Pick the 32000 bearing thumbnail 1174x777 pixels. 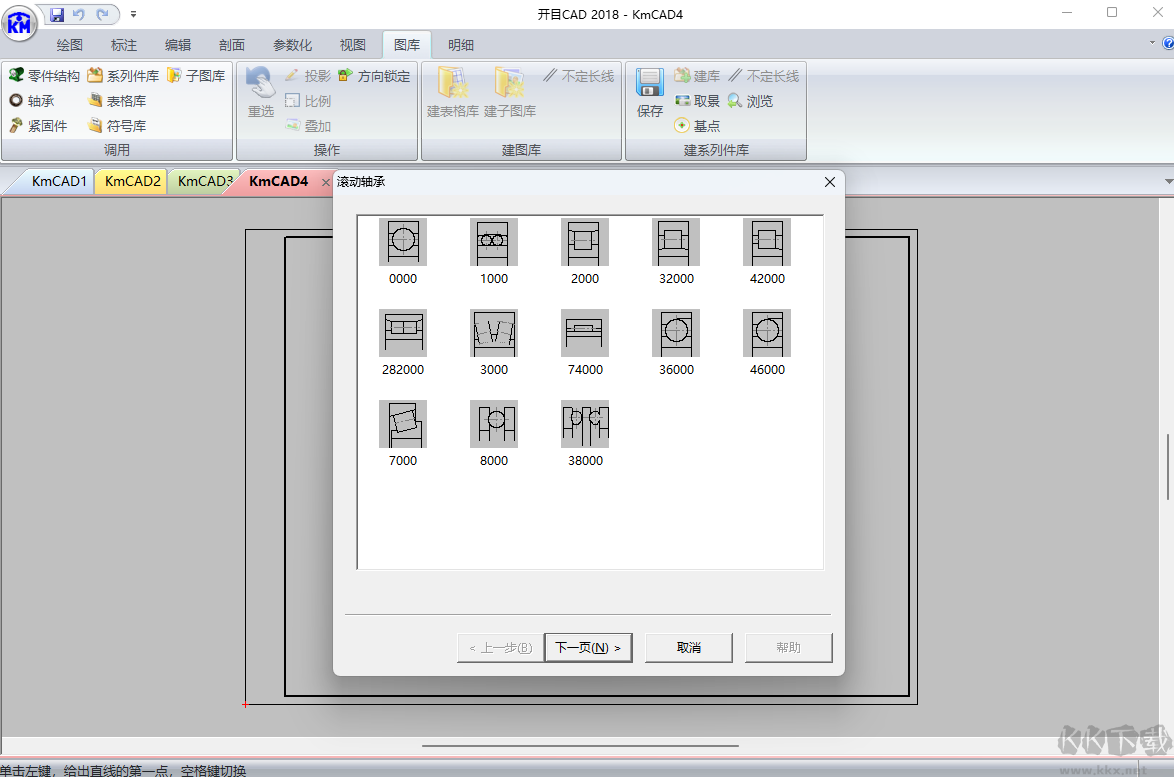pyautogui.click(x=676, y=242)
